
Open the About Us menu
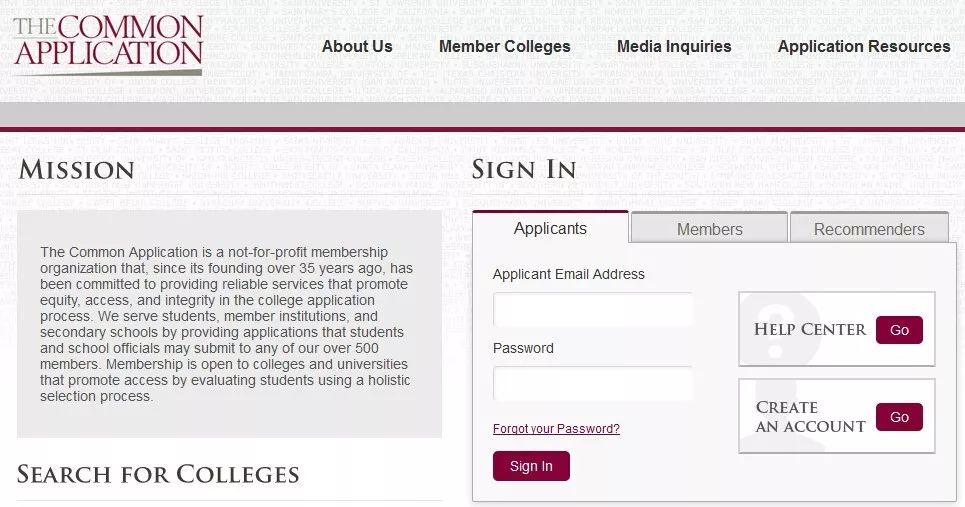357,47
